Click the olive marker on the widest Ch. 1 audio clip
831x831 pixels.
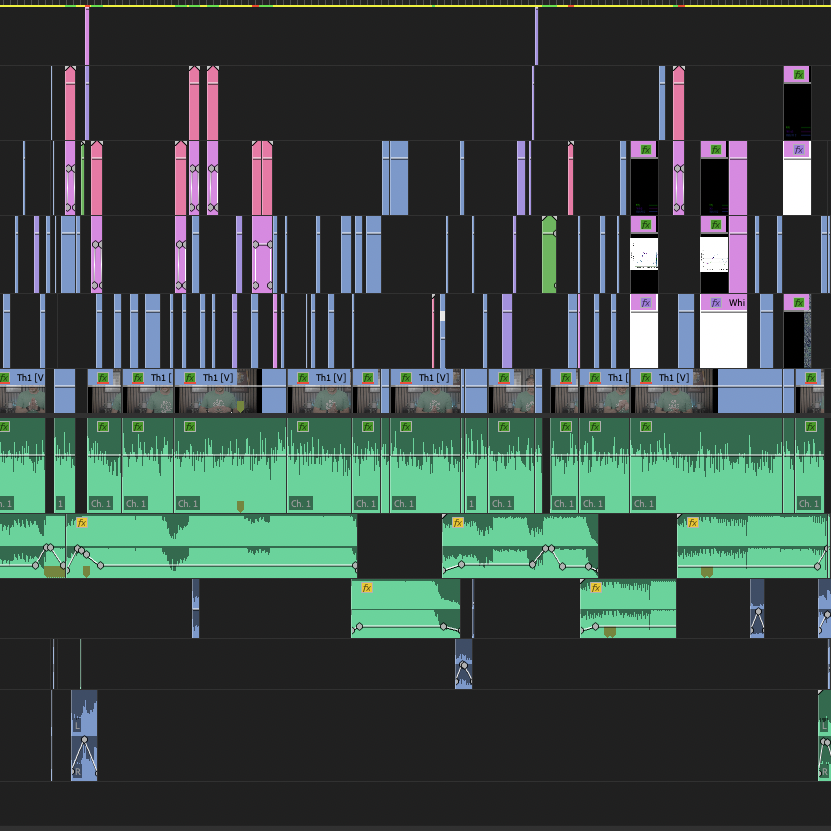tap(240, 506)
